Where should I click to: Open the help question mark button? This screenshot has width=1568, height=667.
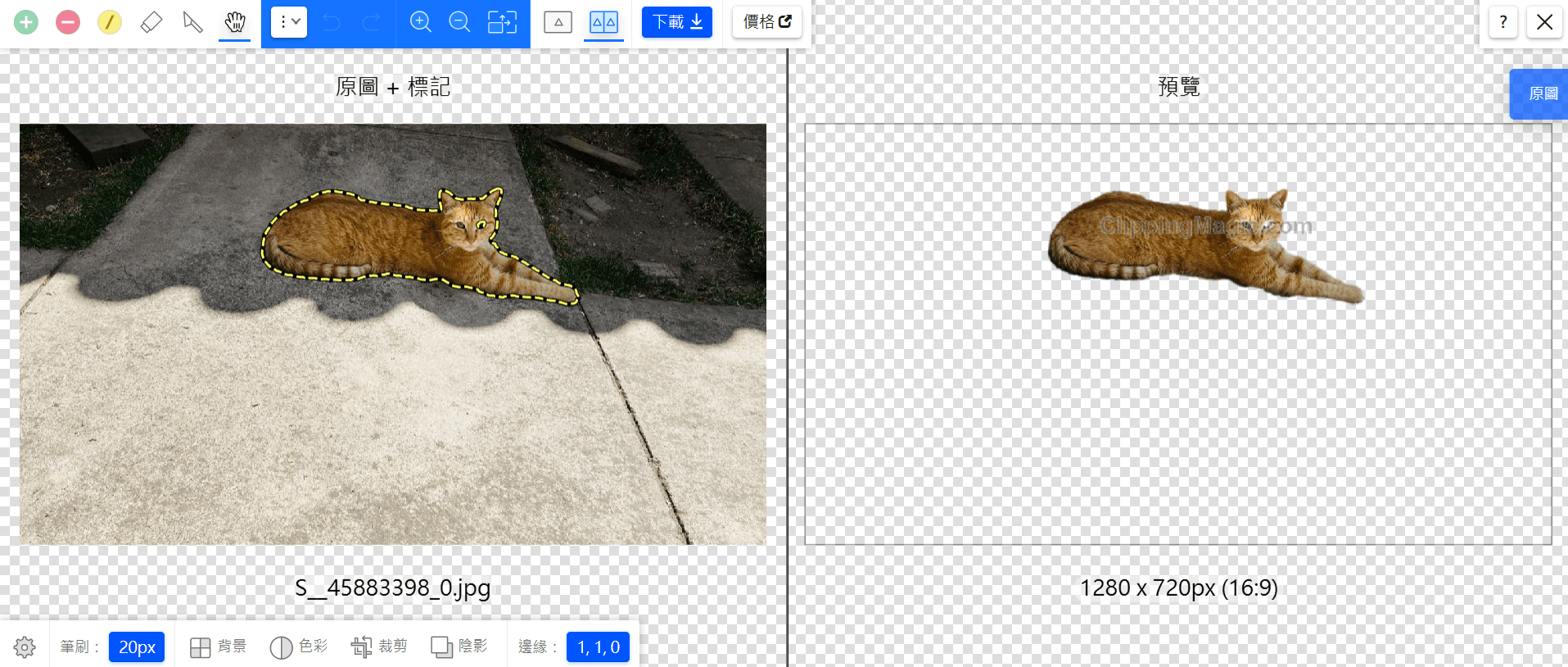pos(1503,22)
